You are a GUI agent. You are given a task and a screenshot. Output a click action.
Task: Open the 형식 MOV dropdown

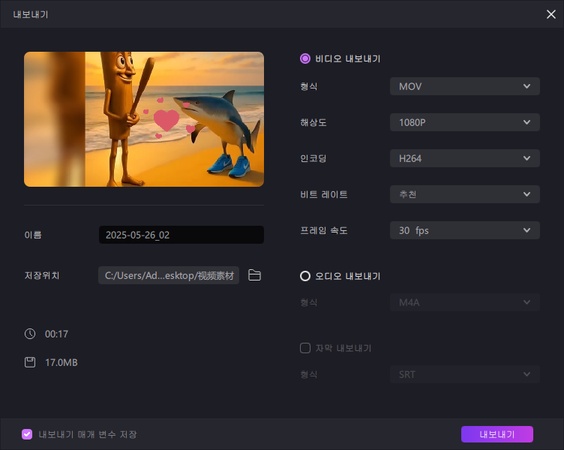(x=465, y=86)
